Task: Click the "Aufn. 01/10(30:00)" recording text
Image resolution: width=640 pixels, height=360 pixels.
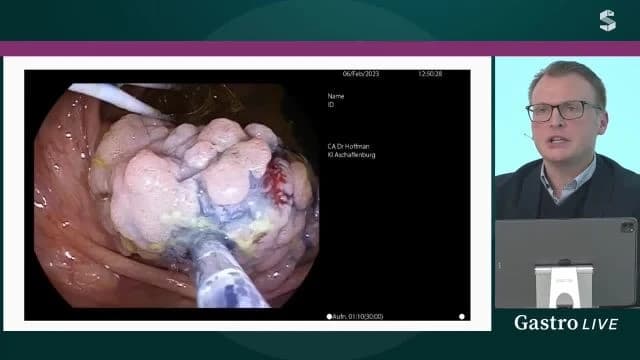Action: tap(358, 316)
